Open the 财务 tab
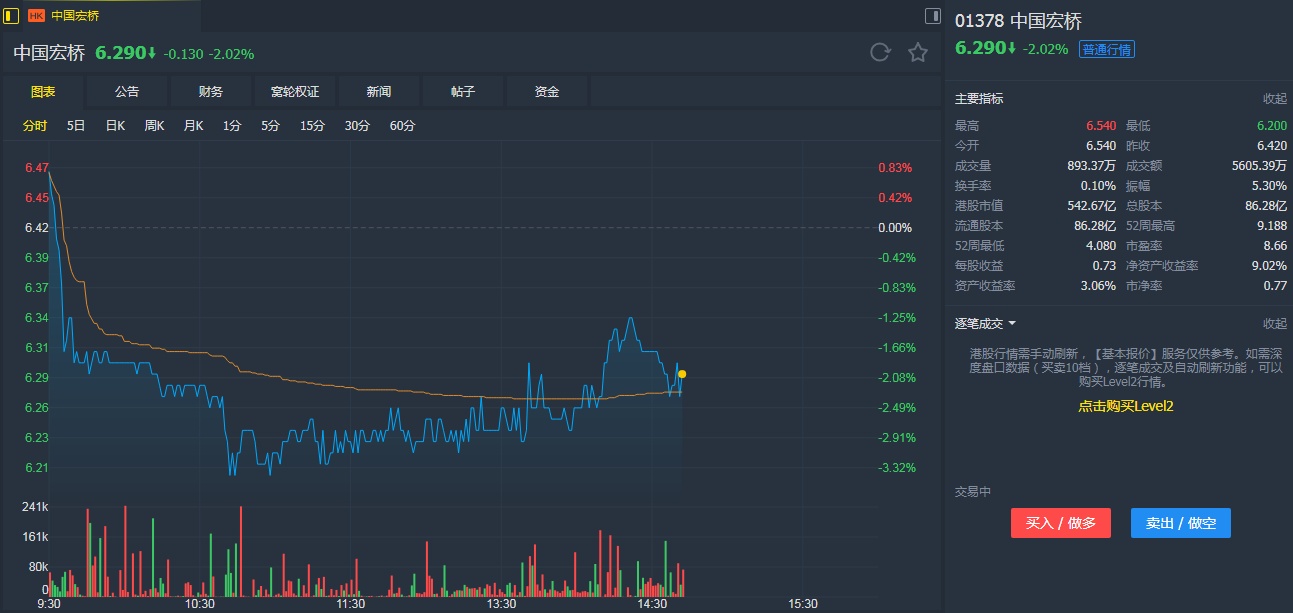 (x=211, y=92)
